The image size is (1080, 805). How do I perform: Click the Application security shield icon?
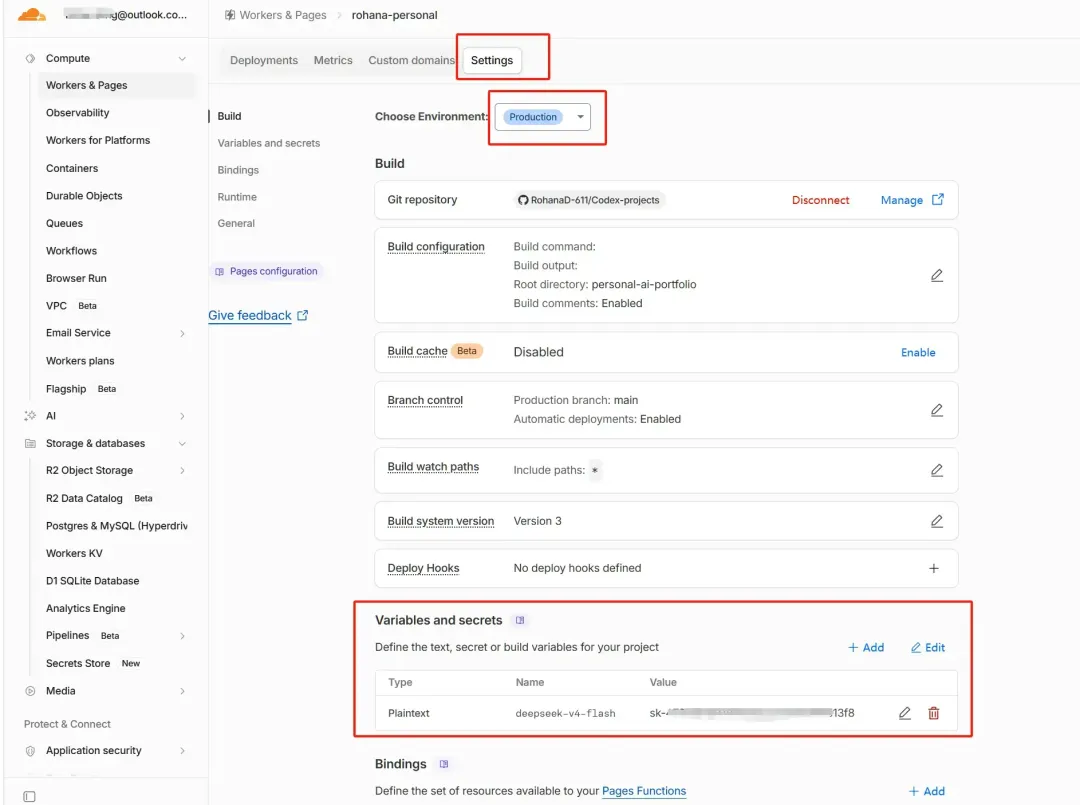30,751
